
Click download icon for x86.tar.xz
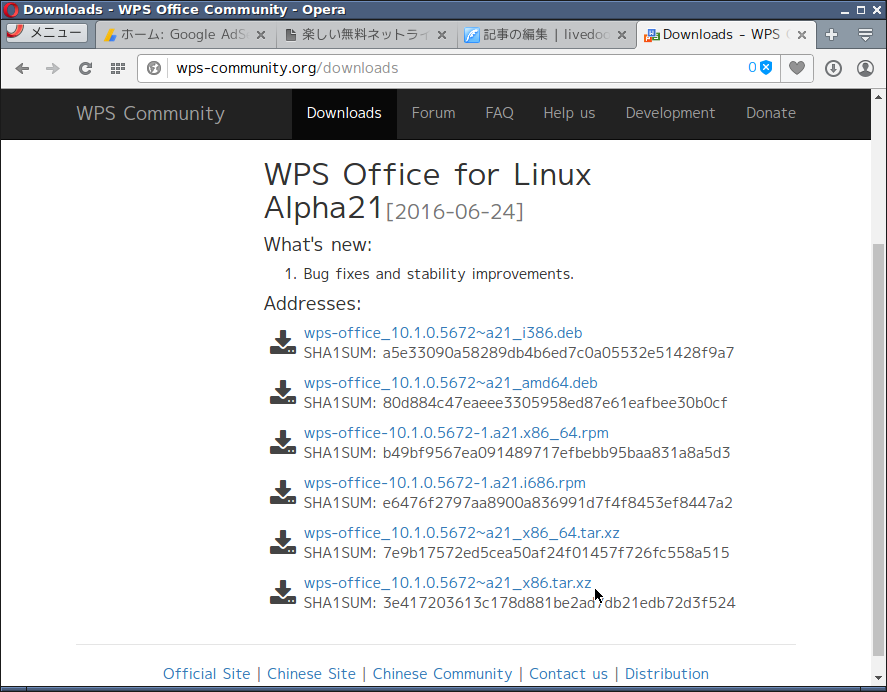(283, 592)
